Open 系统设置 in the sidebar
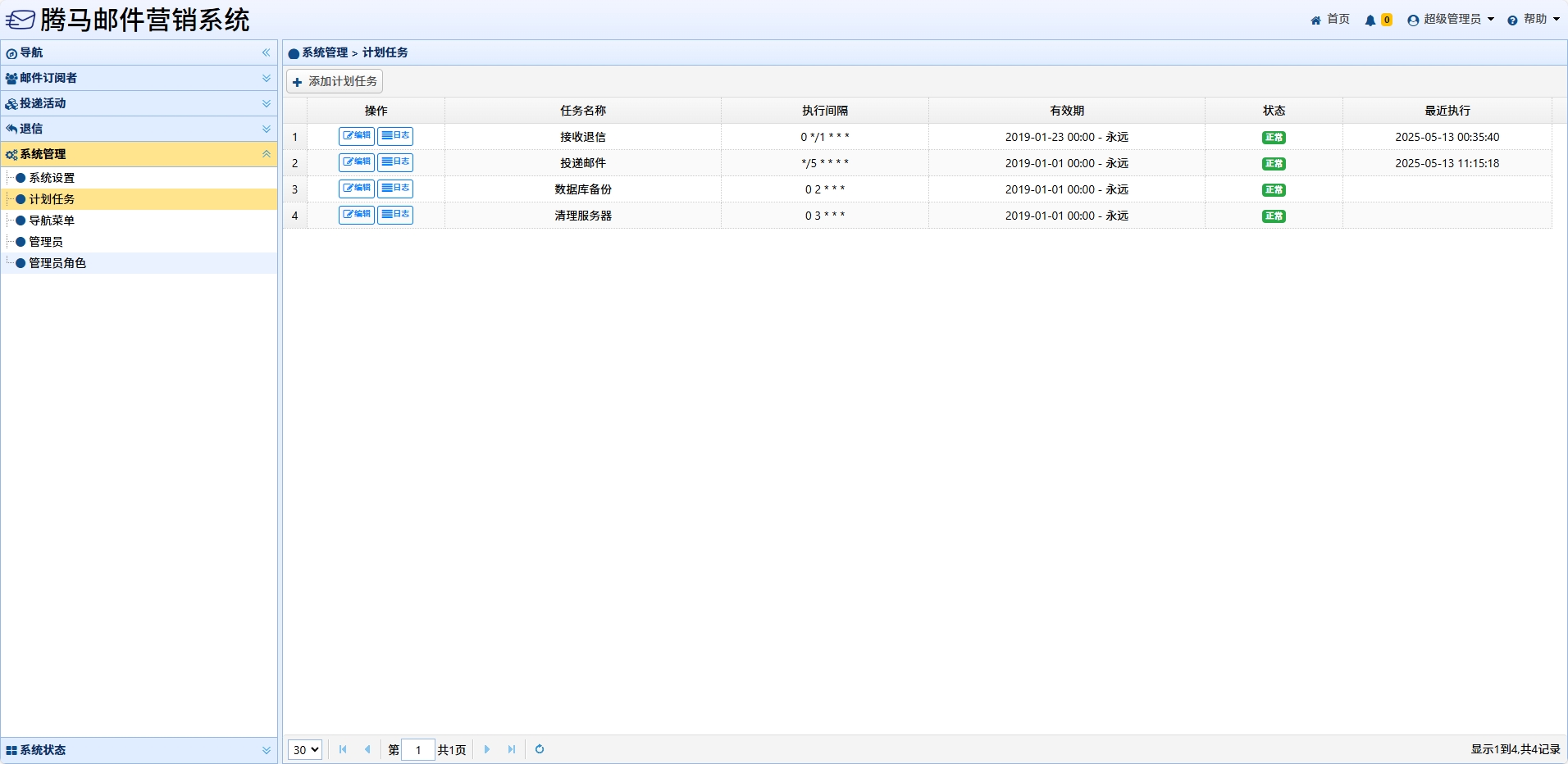The image size is (1568, 764). [52, 178]
